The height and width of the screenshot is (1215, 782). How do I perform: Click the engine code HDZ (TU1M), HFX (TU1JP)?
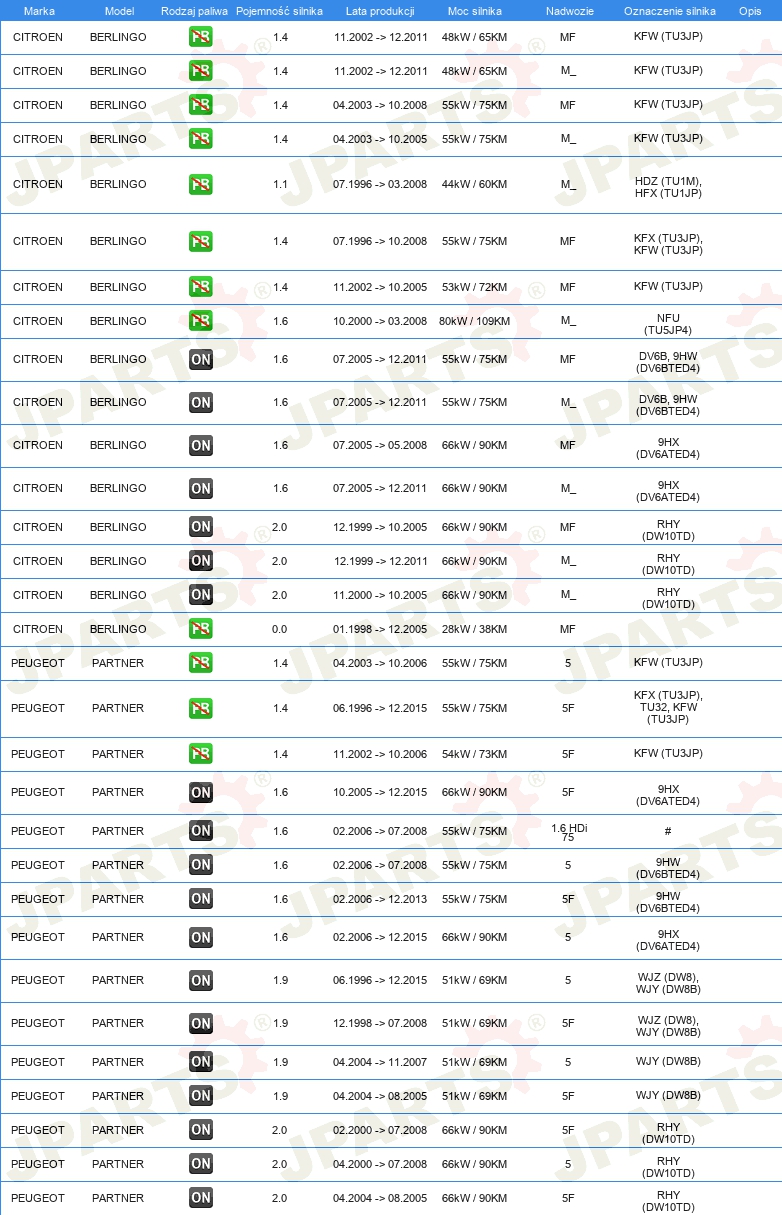(668, 187)
